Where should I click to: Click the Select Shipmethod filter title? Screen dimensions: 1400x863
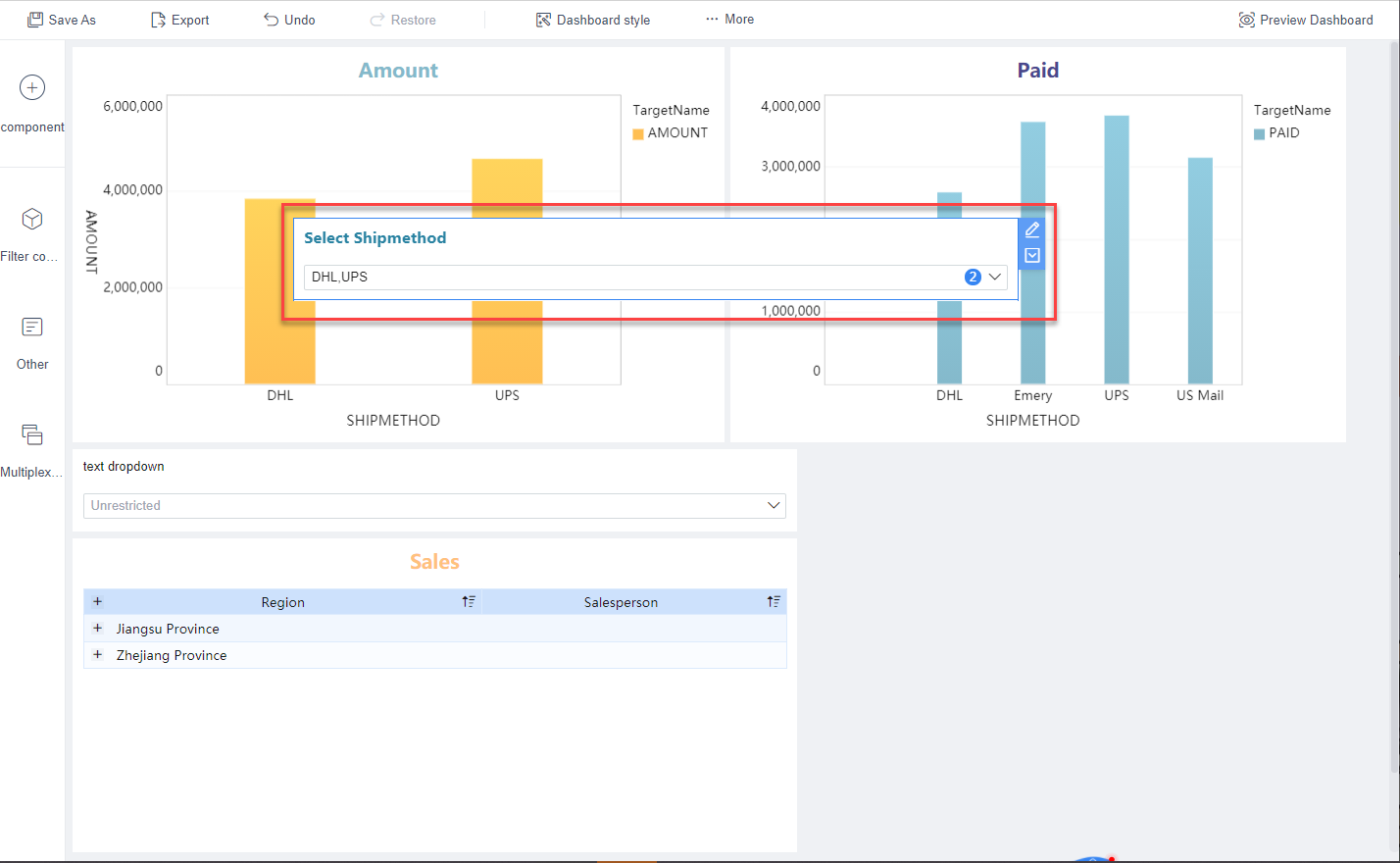pyautogui.click(x=375, y=238)
